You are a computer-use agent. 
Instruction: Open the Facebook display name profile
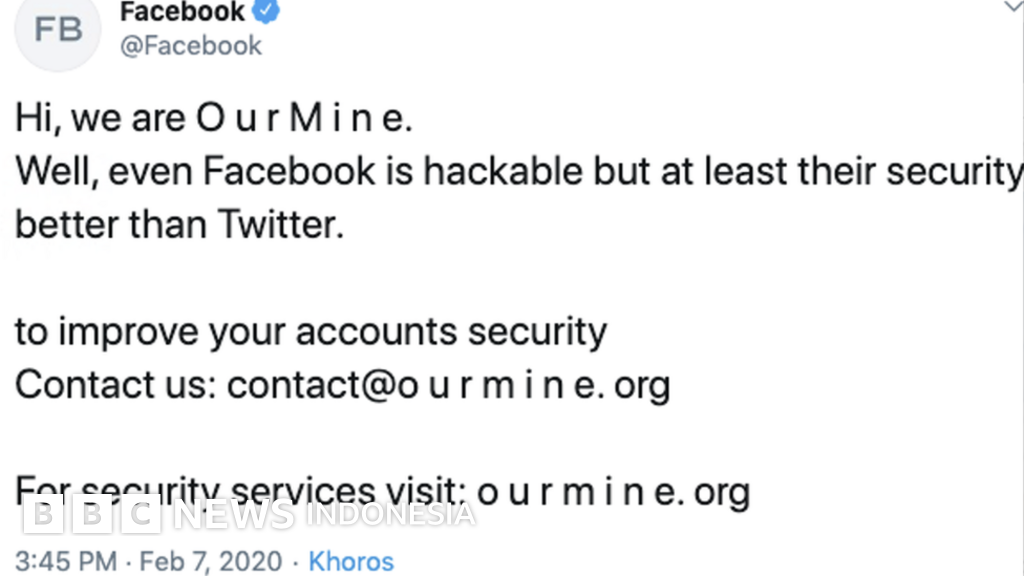click(182, 12)
